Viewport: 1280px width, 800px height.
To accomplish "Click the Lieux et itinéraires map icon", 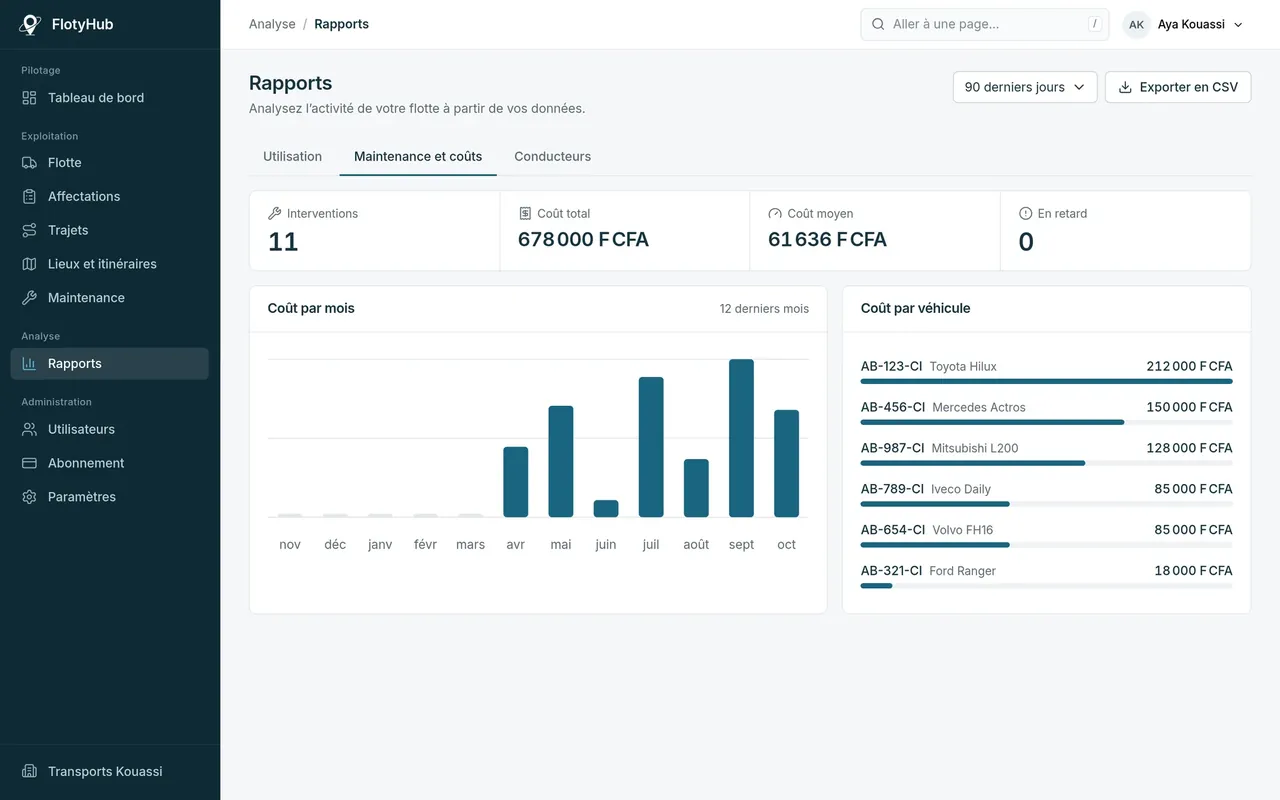I will (29, 264).
